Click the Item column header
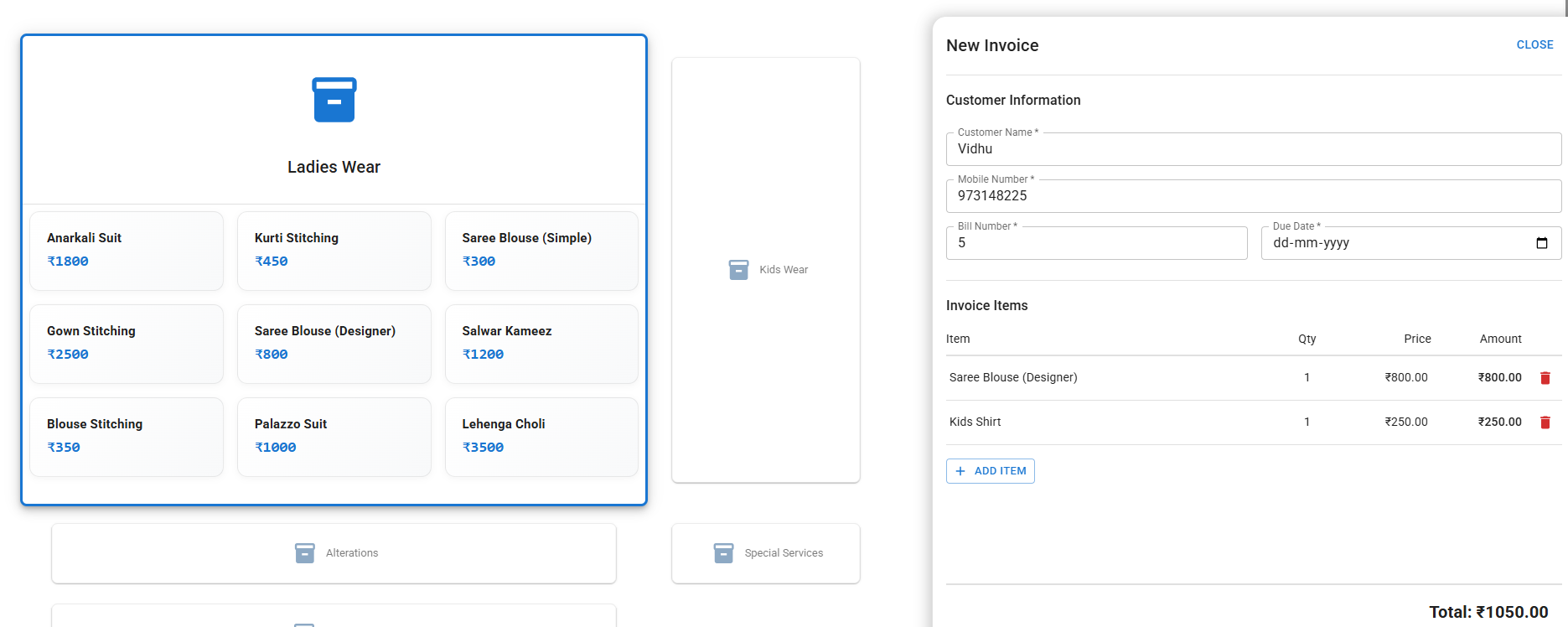 (x=958, y=339)
